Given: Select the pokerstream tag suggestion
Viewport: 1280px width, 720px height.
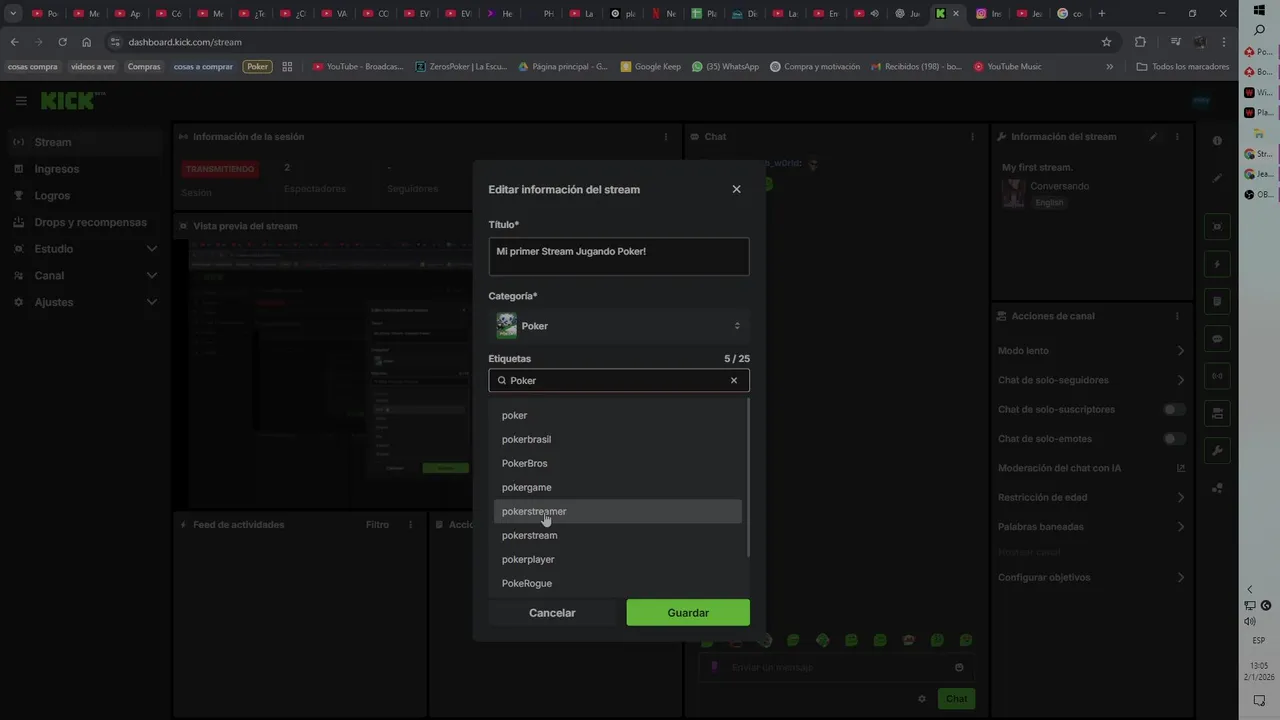Looking at the screenshot, I should (618, 535).
